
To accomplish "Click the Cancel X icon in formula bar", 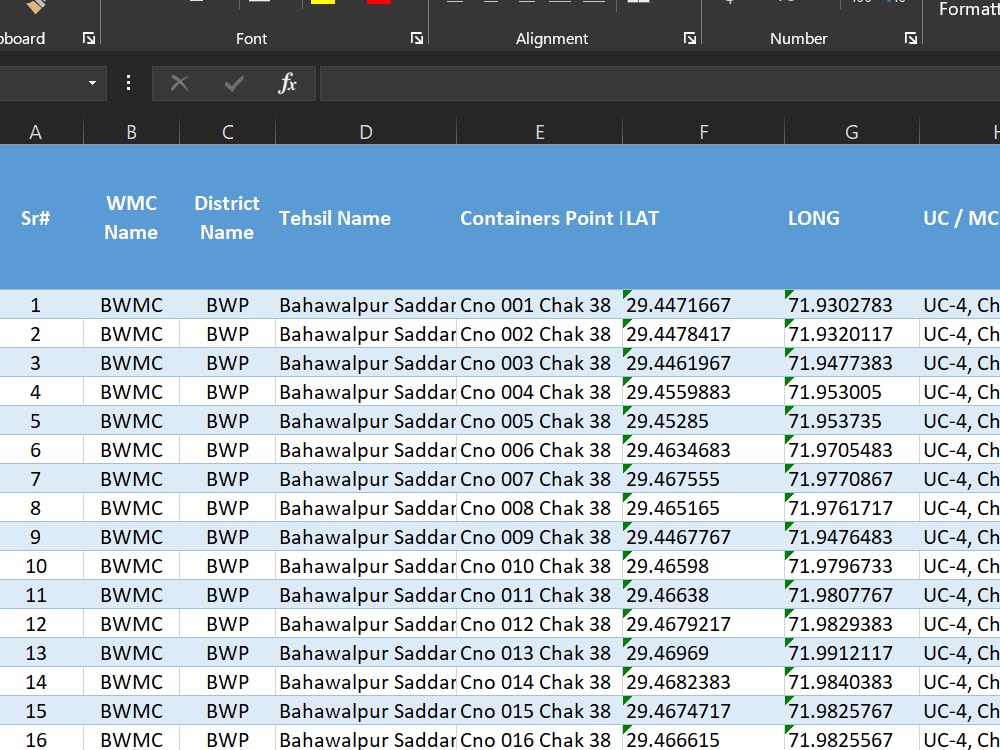I will (x=180, y=84).
